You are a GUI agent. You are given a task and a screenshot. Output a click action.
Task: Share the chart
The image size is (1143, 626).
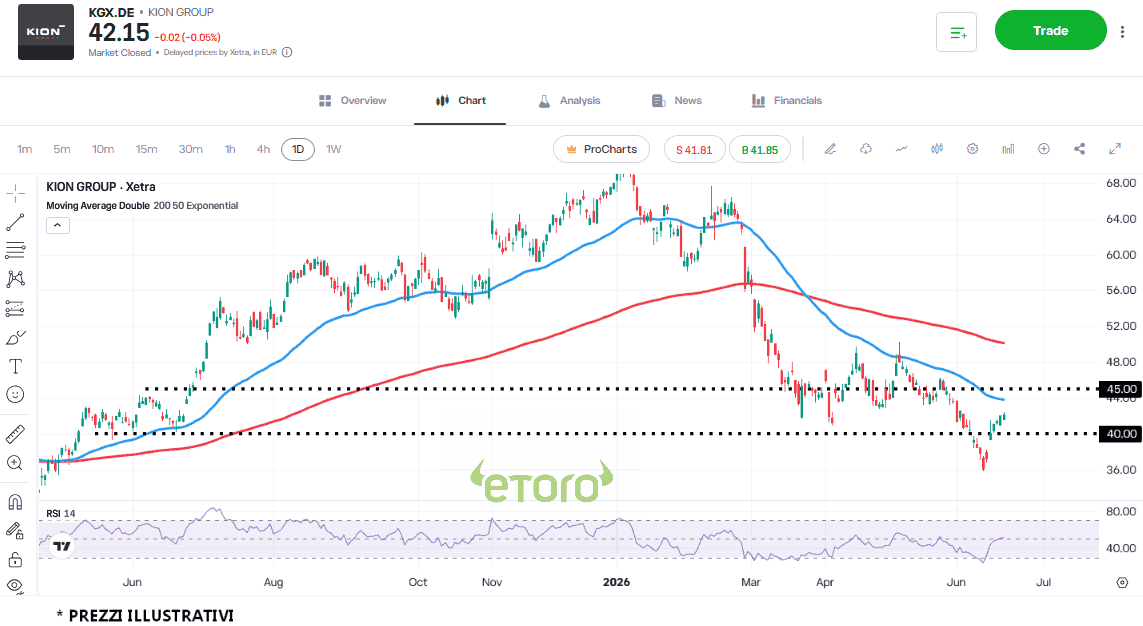[1080, 149]
